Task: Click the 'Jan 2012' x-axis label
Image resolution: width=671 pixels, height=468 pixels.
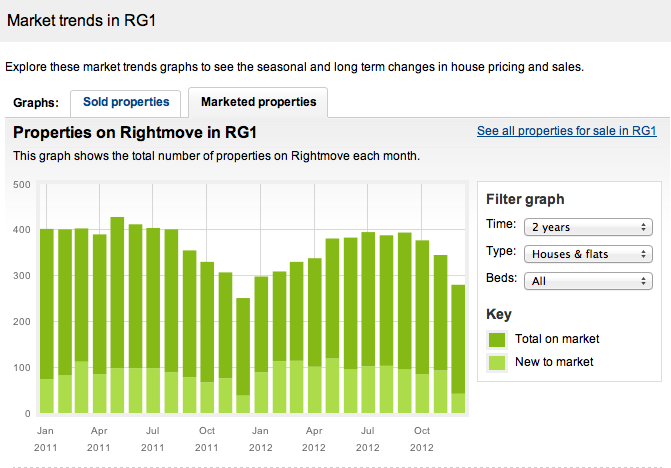Action: [x=261, y=439]
